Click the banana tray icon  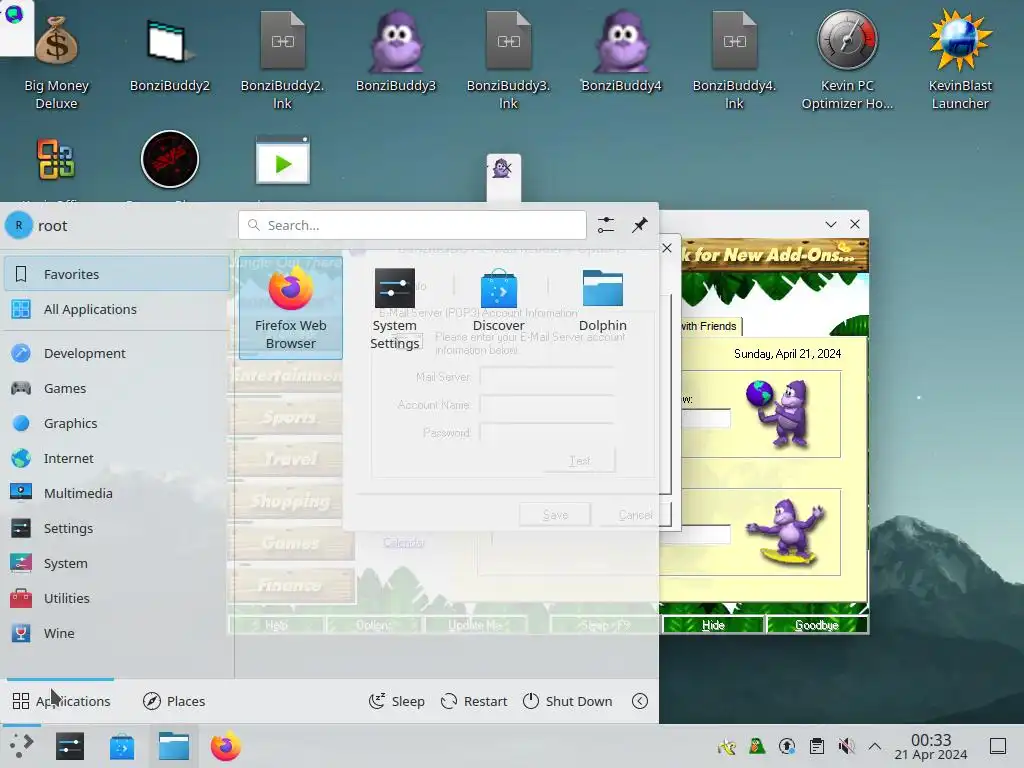pyautogui.click(x=727, y=746)
